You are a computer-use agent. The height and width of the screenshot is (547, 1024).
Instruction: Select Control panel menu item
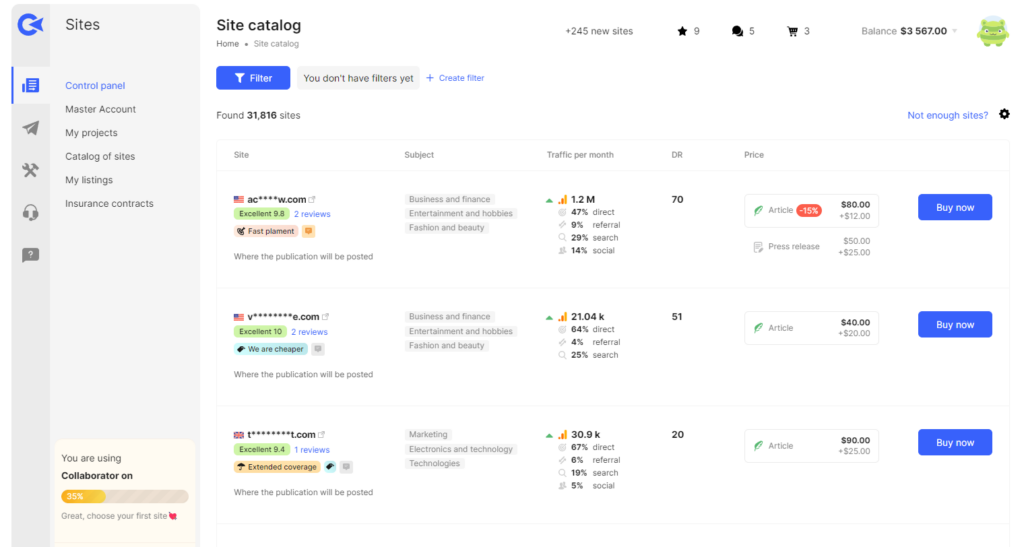click(x=95, y=86)
